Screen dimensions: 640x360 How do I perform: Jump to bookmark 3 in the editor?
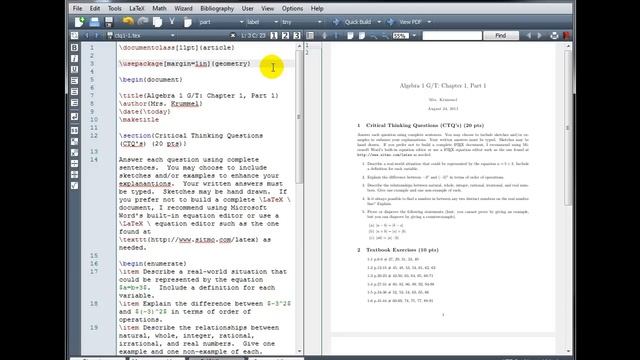pyautogui.click(x=297, y=36)
